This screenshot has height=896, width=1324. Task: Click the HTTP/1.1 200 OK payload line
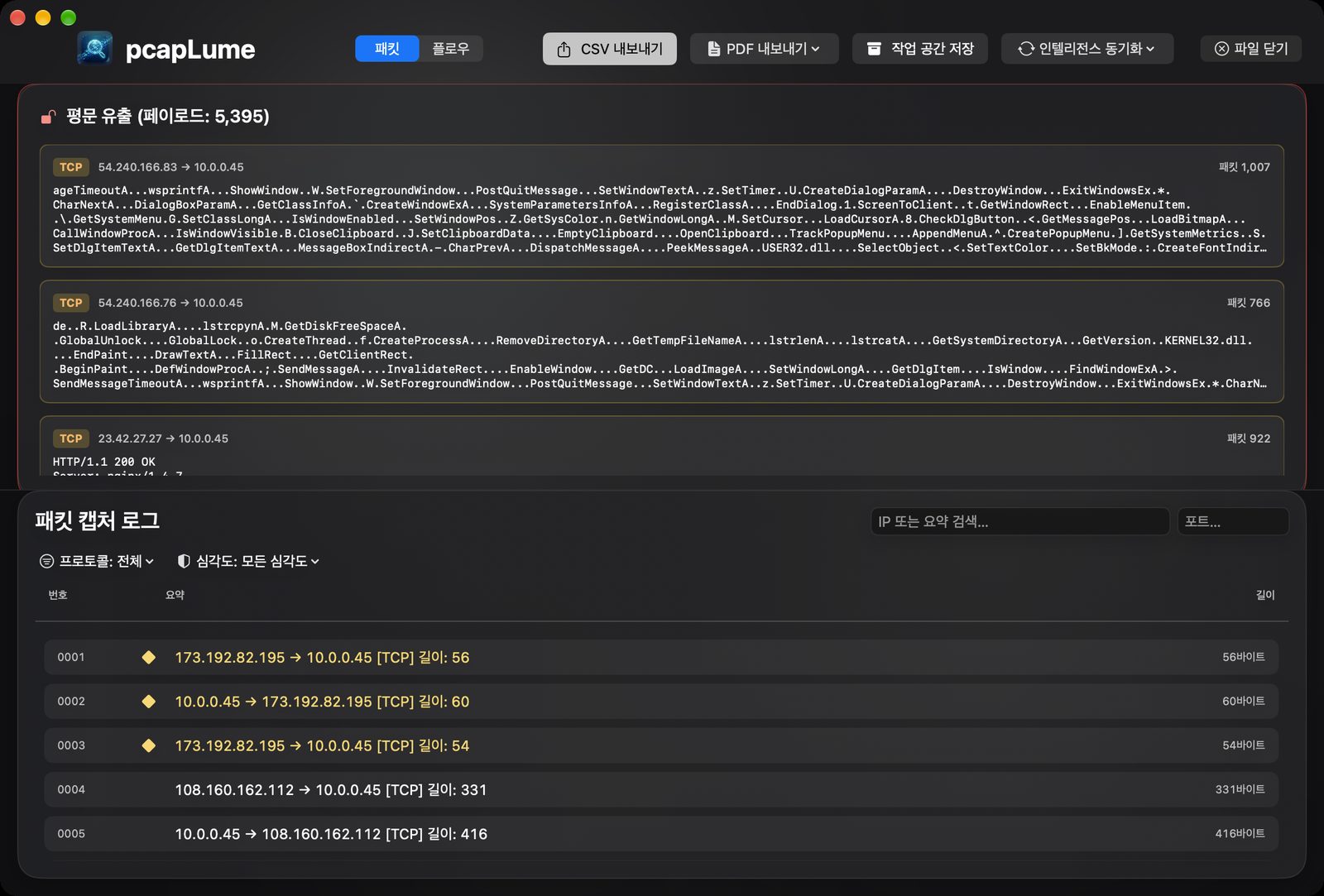(104, 462)
